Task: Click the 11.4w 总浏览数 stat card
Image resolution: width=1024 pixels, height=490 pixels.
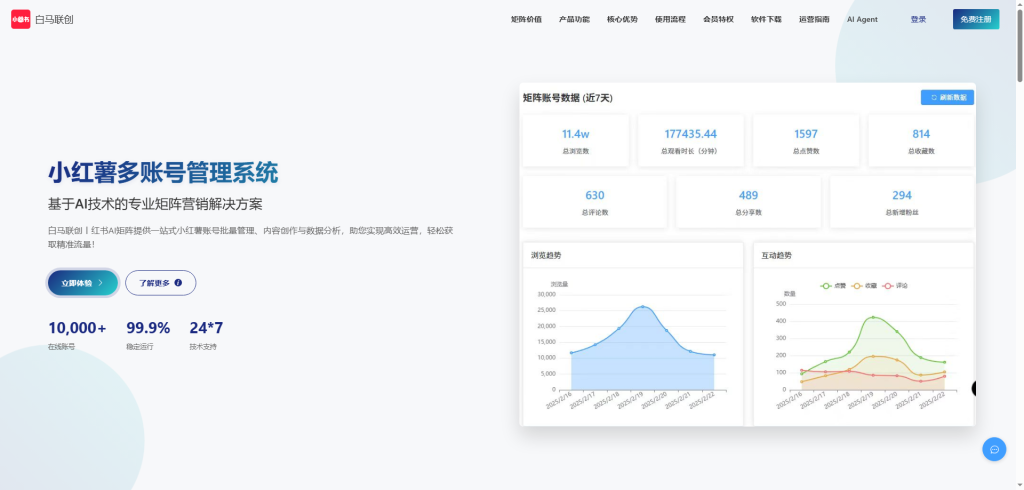Action: pyautogui.click(x=576, y=140)
